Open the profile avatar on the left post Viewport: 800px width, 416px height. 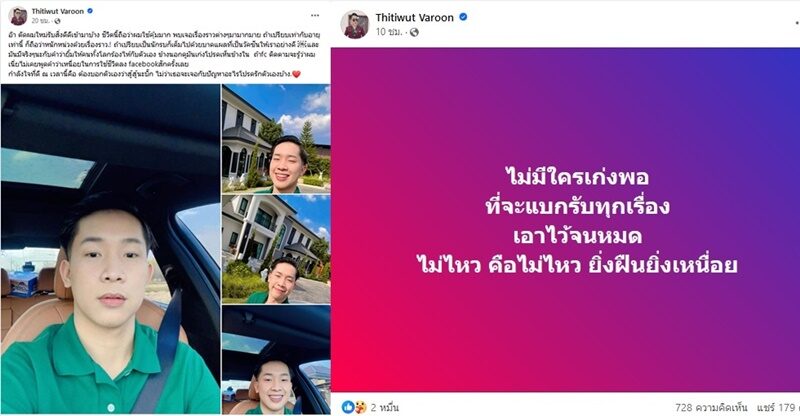pyautogui.click(x=18, y=16)
